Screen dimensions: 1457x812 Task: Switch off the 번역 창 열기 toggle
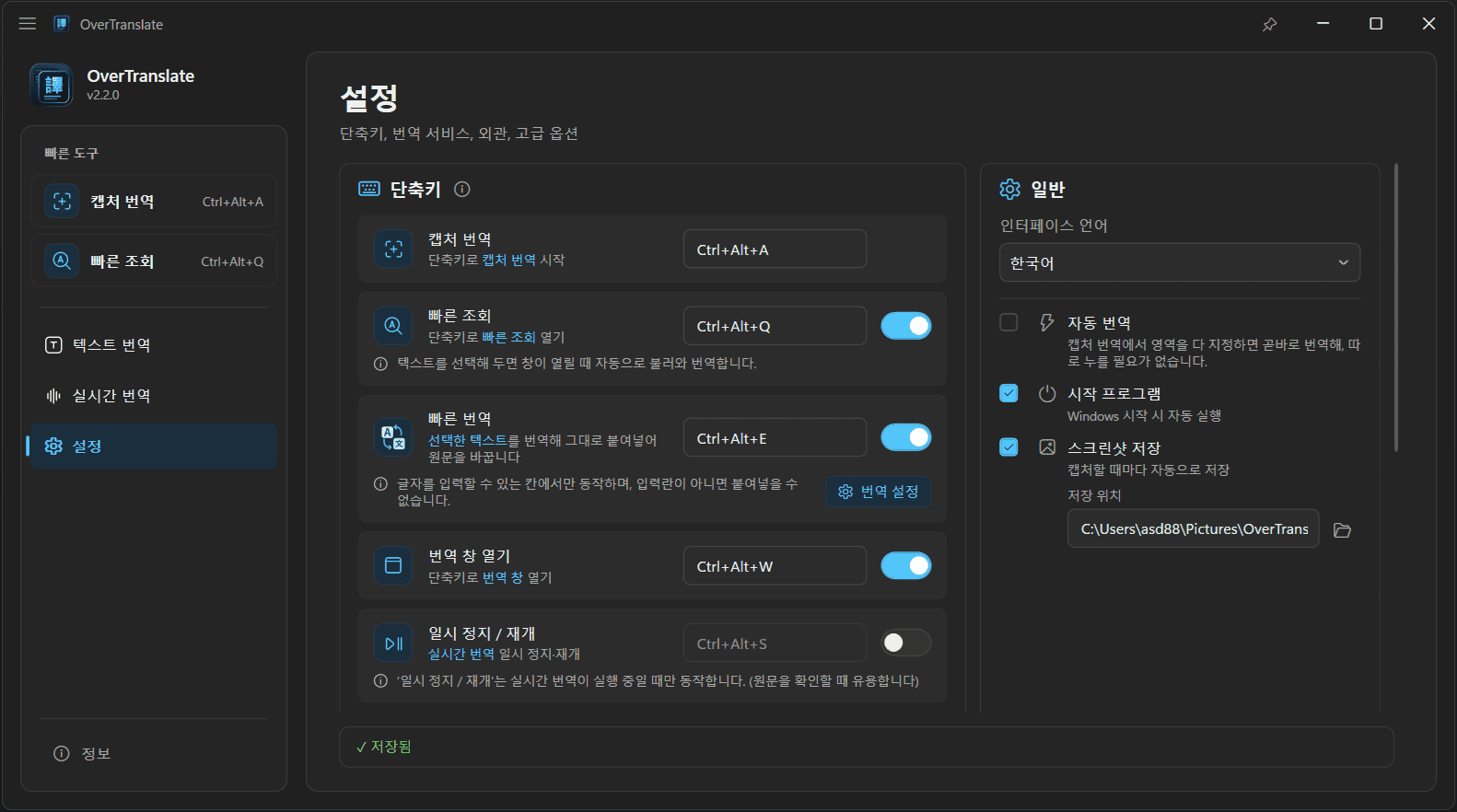pyautogui.click(x=906, y=565)
